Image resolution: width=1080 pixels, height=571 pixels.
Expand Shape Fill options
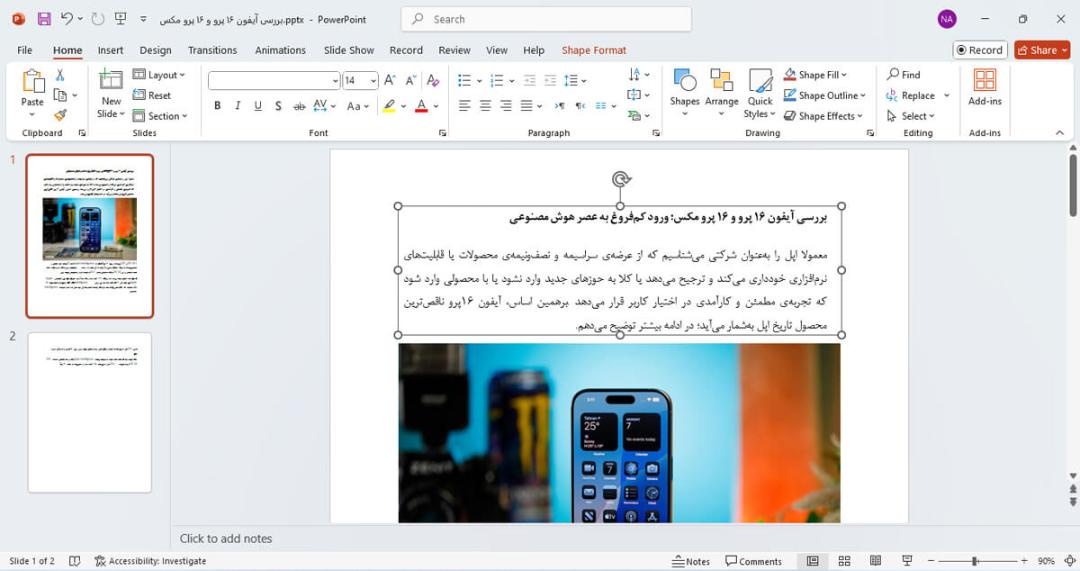click(816, 74)
